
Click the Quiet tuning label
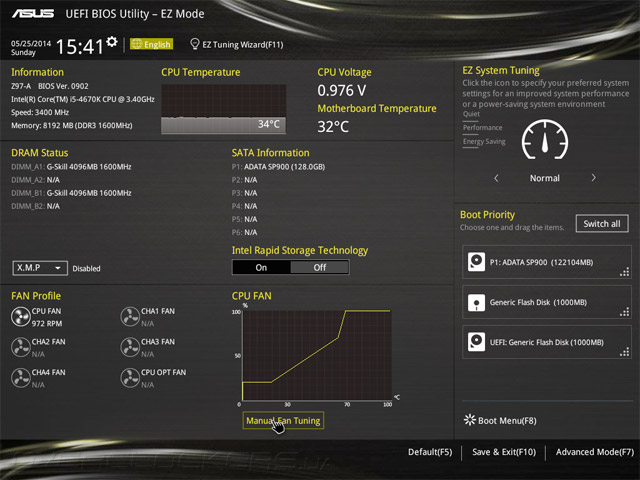471,114
